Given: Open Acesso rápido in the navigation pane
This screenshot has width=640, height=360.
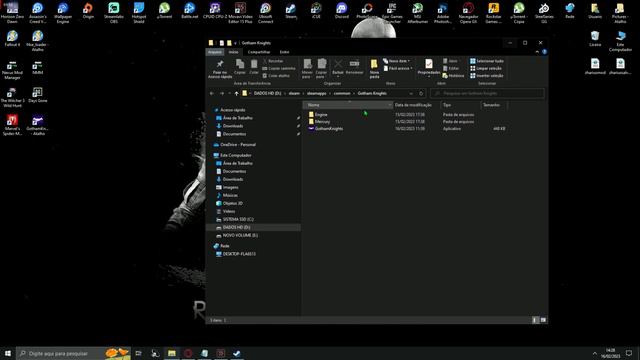Looking at the screenshot, I should click(x=233, y=110).
